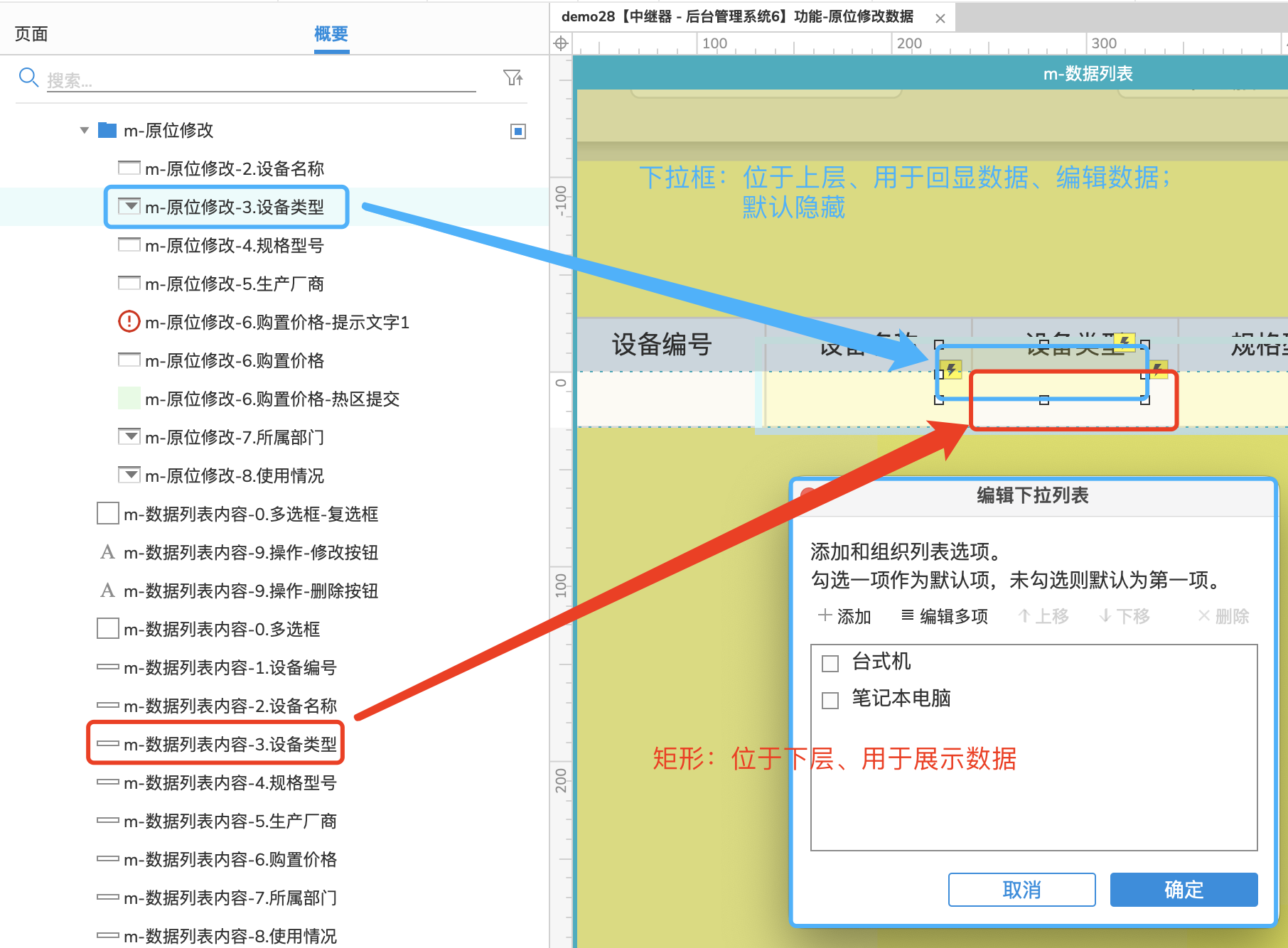Screen dimensions: 1288x948
Task: Click the outline search input field
Action: point(261,80)
